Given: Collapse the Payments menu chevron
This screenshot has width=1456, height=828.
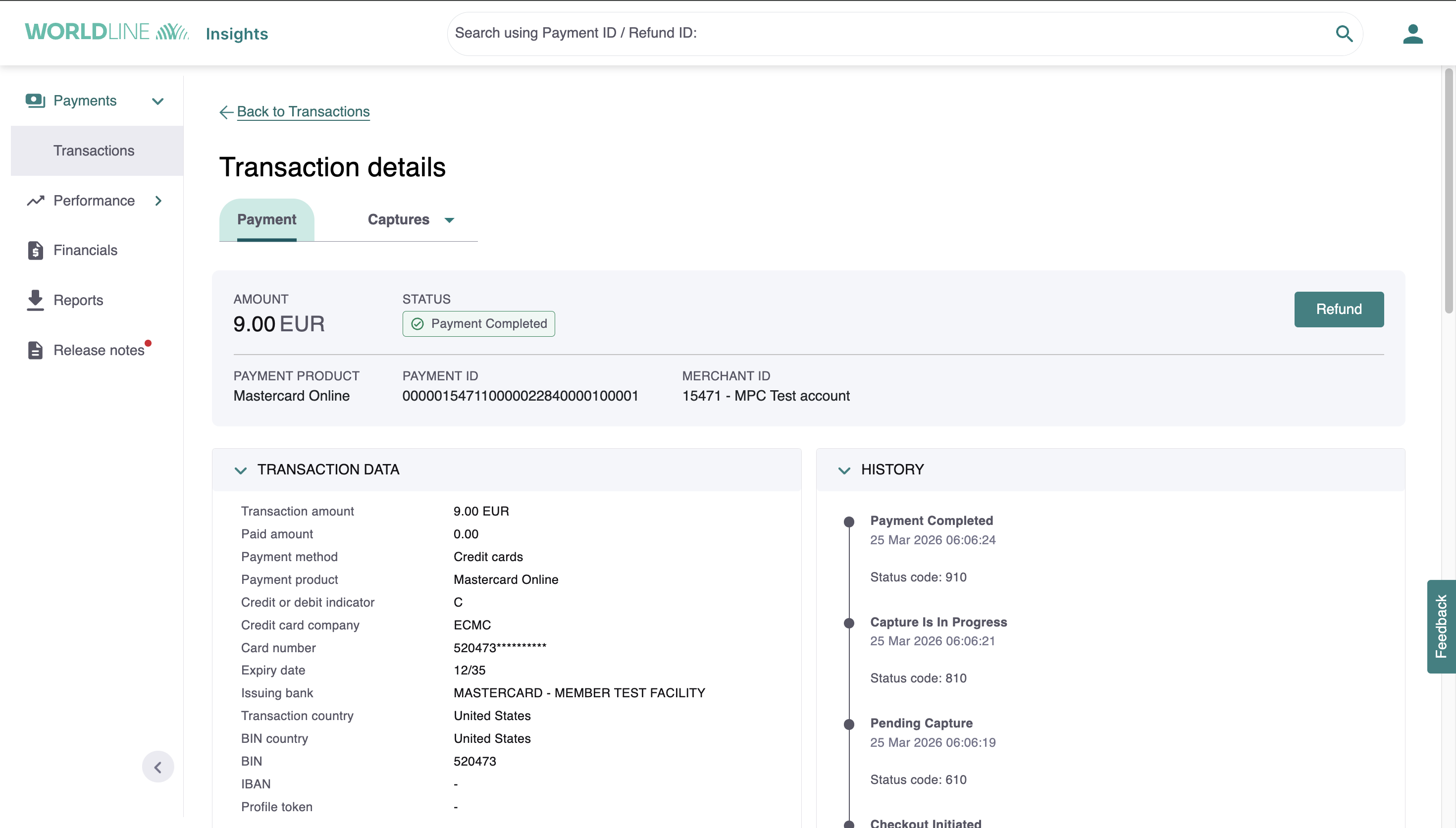Looking at the screenshot, I should (158, 101).
